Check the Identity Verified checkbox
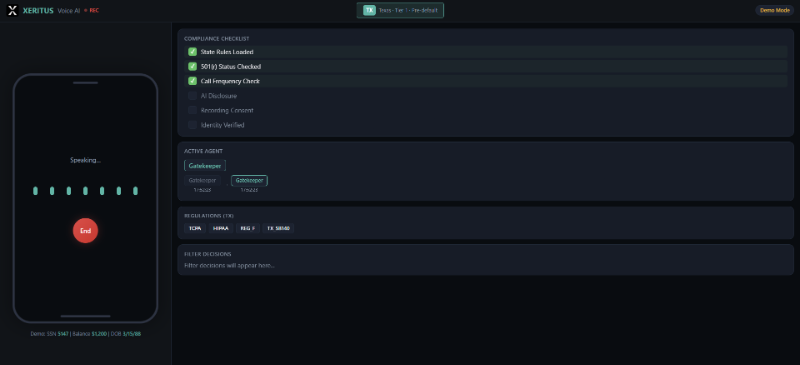Screen dimensions: 800x365 point(192,125)
